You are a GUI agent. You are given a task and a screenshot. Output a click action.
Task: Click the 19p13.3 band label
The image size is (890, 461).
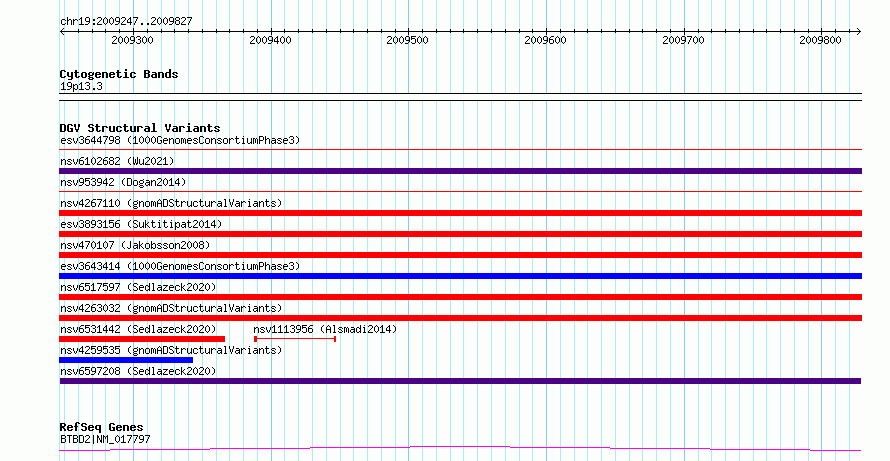click(x=81, y=86)
